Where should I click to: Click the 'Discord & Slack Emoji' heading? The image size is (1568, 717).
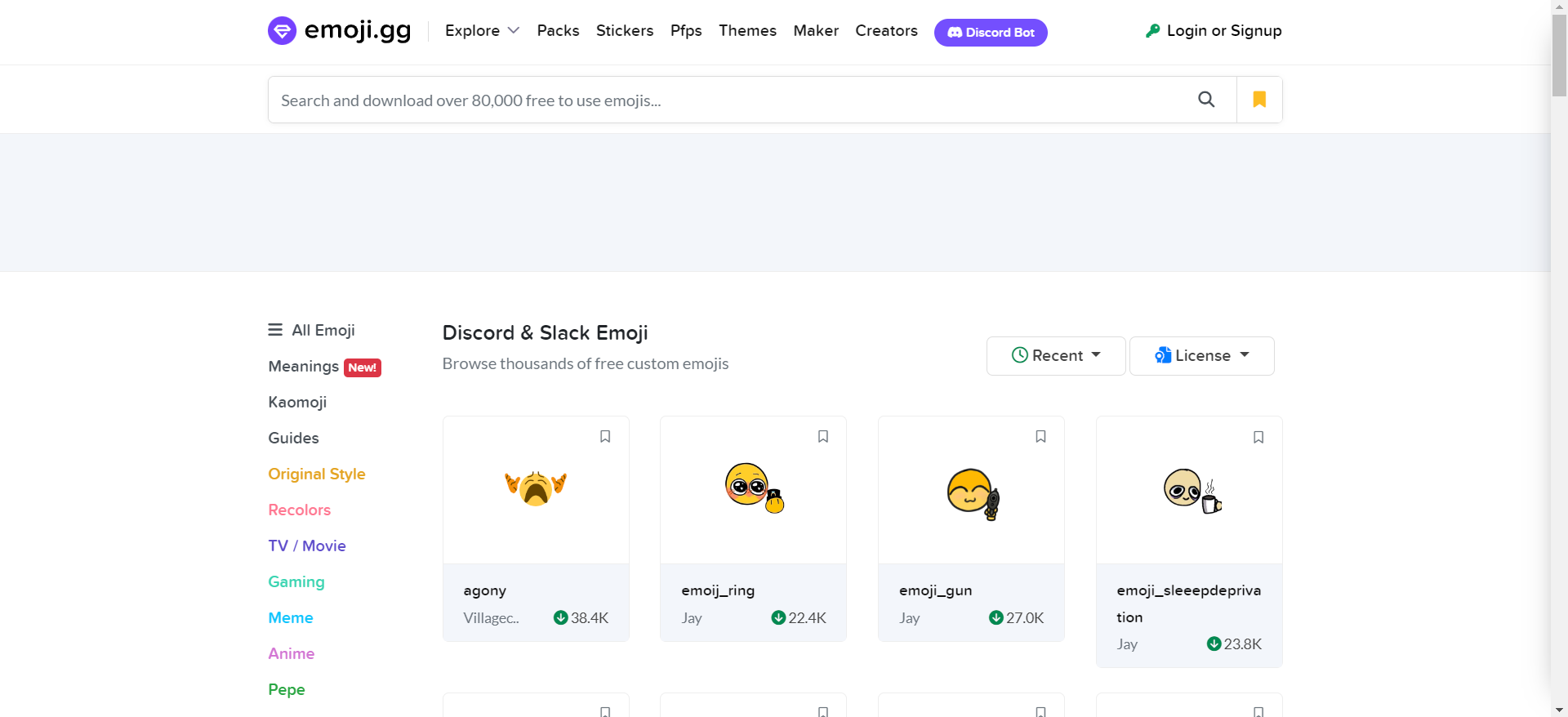tap(545, 333)
